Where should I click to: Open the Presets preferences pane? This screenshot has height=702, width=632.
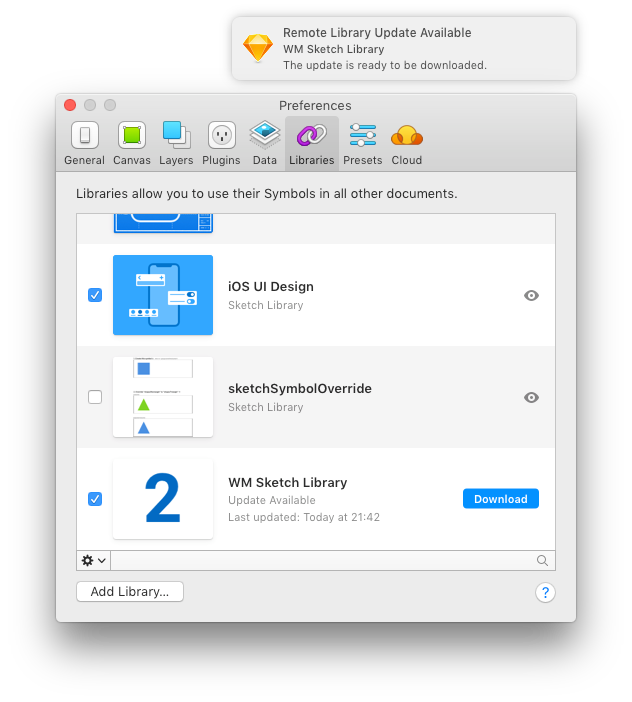point(363,144)
